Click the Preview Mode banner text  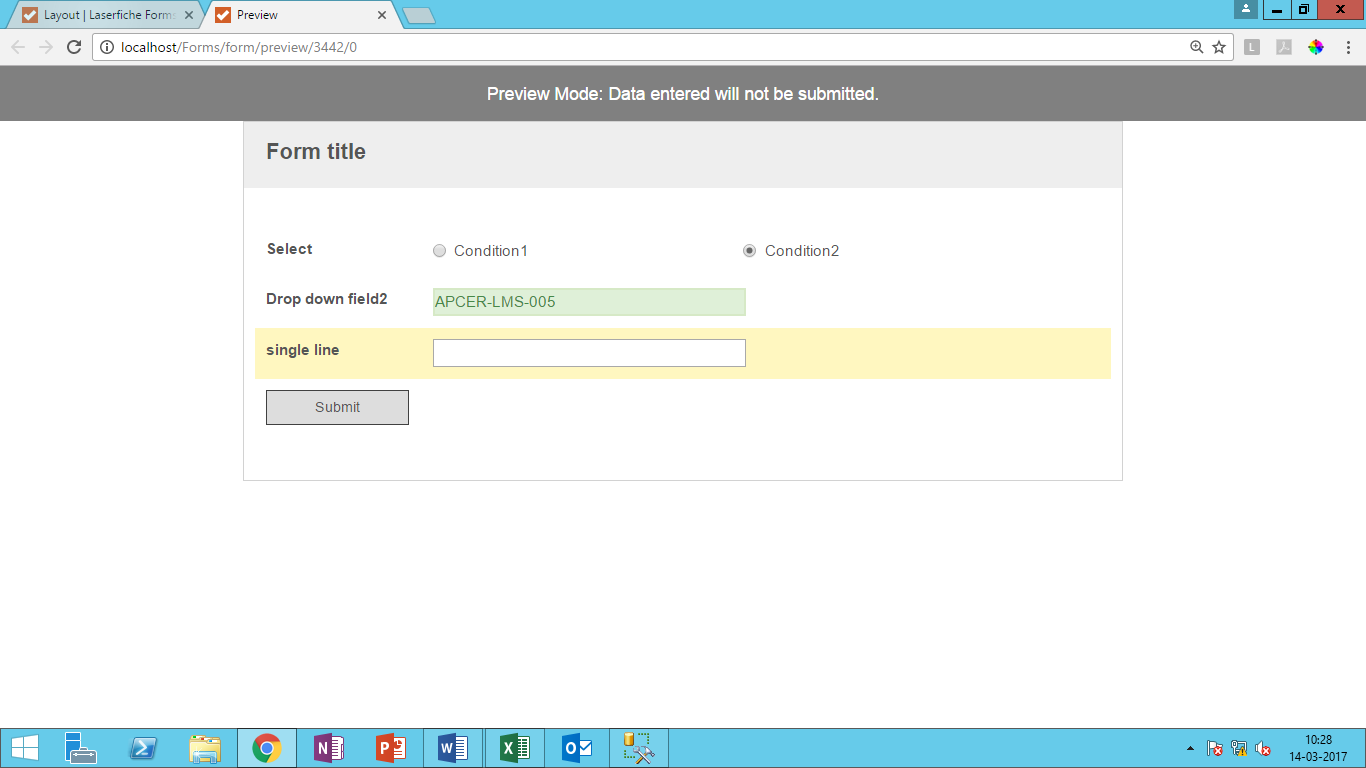683,94
